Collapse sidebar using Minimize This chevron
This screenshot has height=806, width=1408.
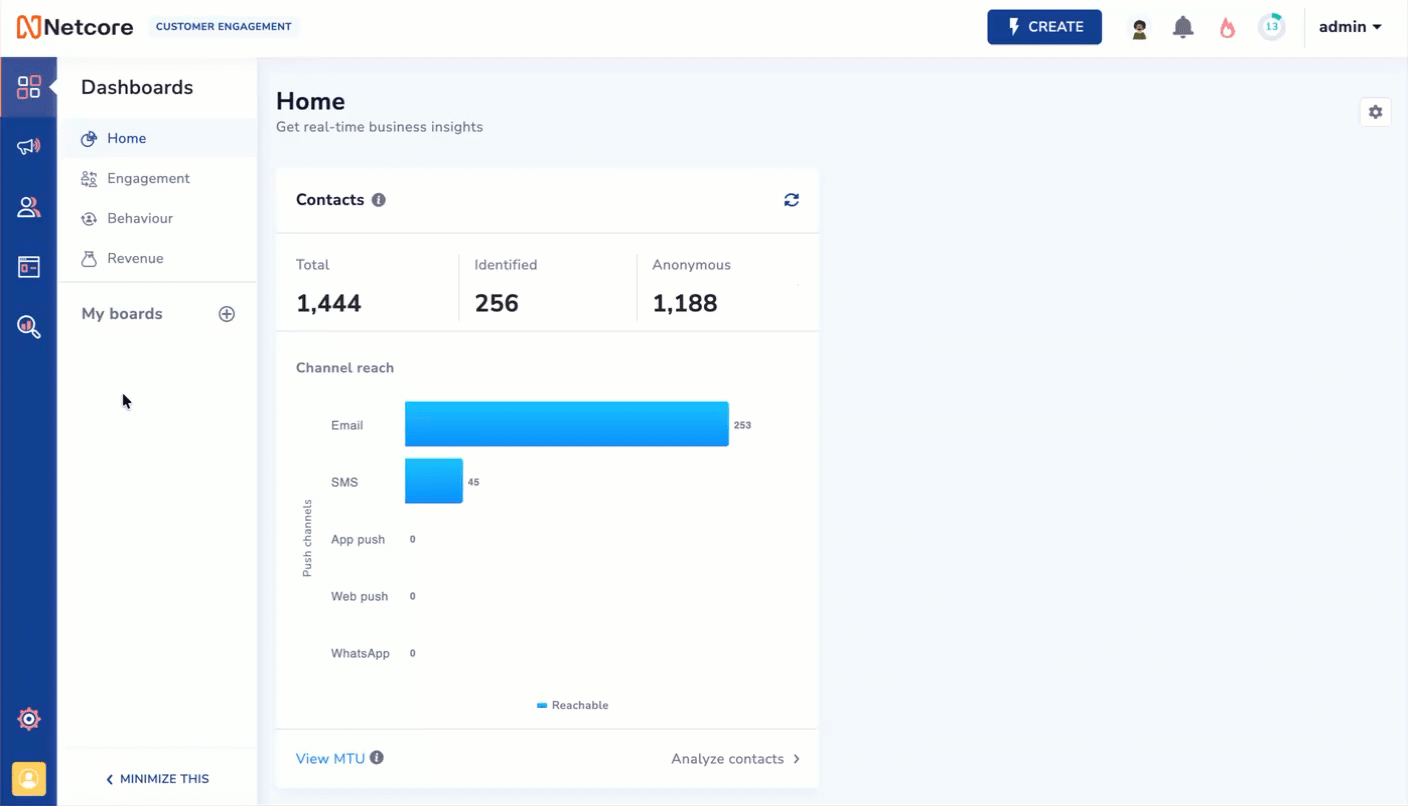pos(157,778)
